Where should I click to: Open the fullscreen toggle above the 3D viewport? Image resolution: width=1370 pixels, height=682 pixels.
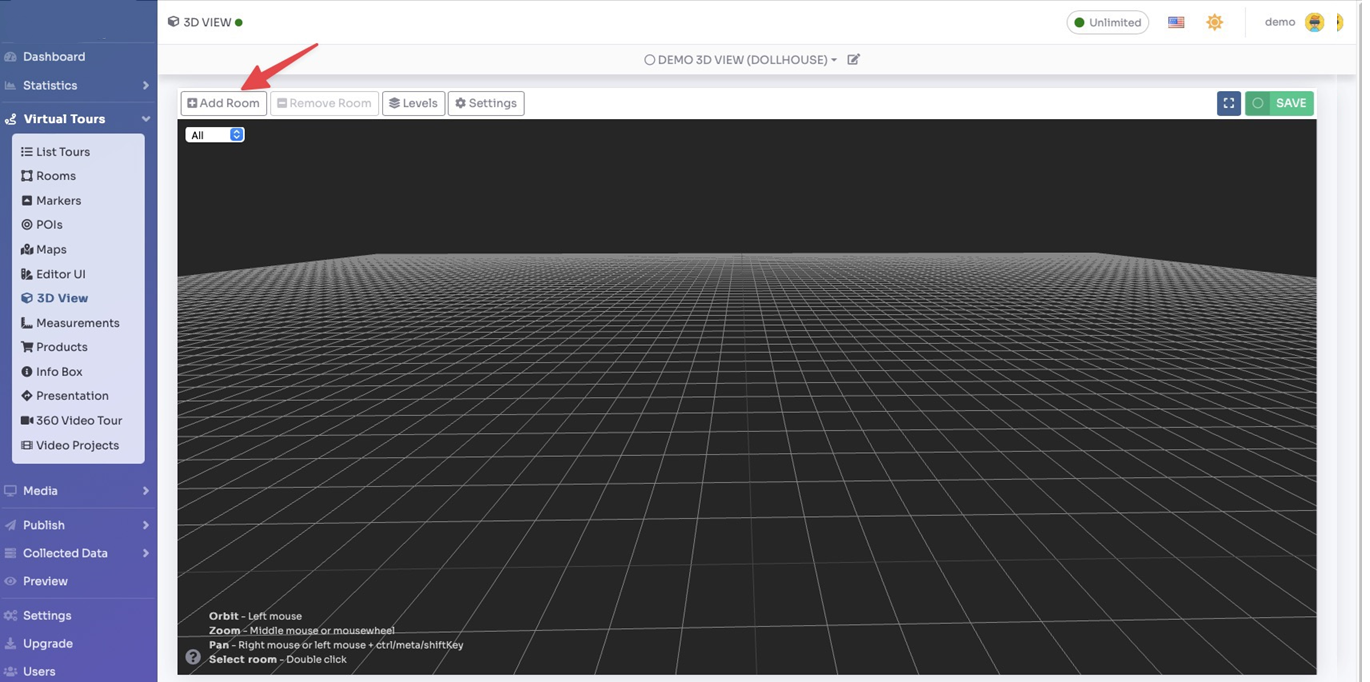(1228, 103)
